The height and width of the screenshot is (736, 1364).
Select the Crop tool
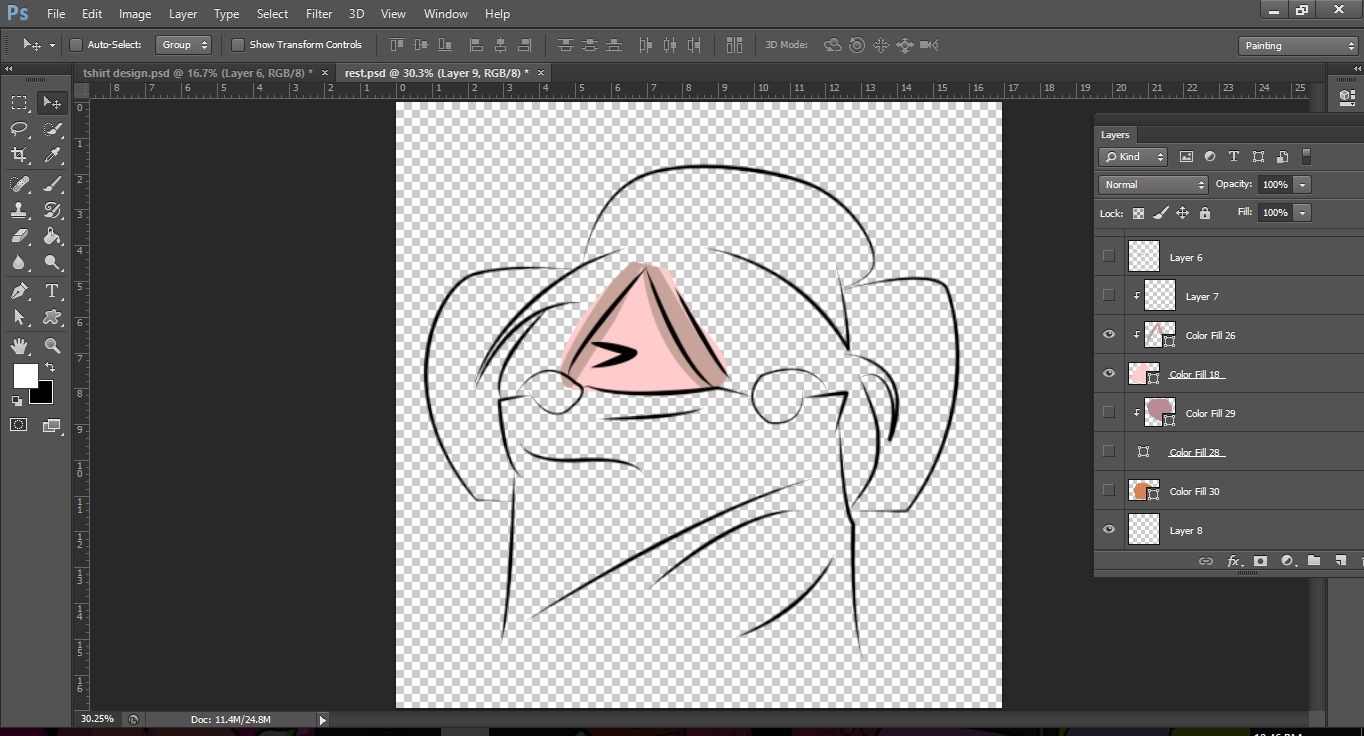click(19, 155)
